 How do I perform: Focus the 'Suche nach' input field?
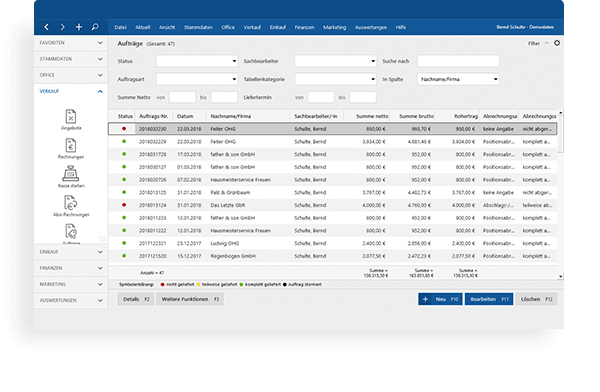(458, 61)
